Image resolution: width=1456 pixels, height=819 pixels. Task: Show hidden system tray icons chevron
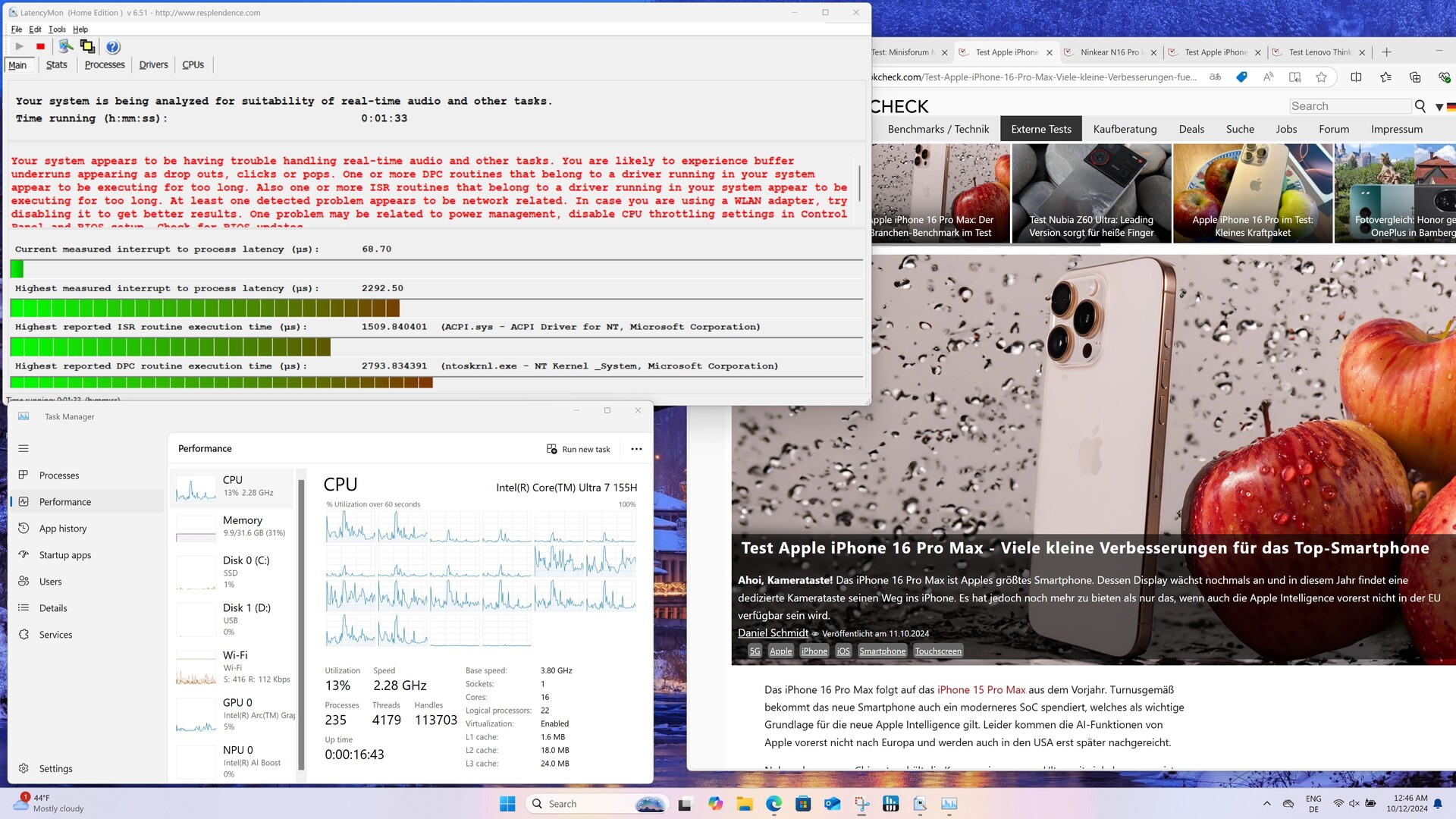click(x=1266, y=804)
